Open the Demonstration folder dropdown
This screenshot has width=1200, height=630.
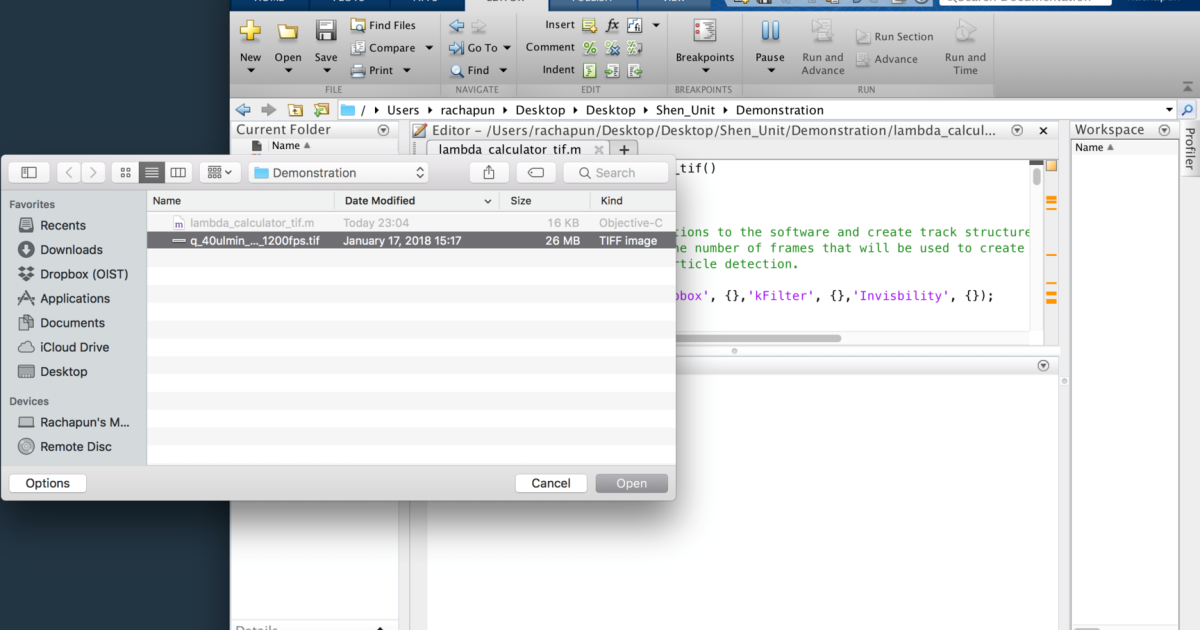[338, 171]
